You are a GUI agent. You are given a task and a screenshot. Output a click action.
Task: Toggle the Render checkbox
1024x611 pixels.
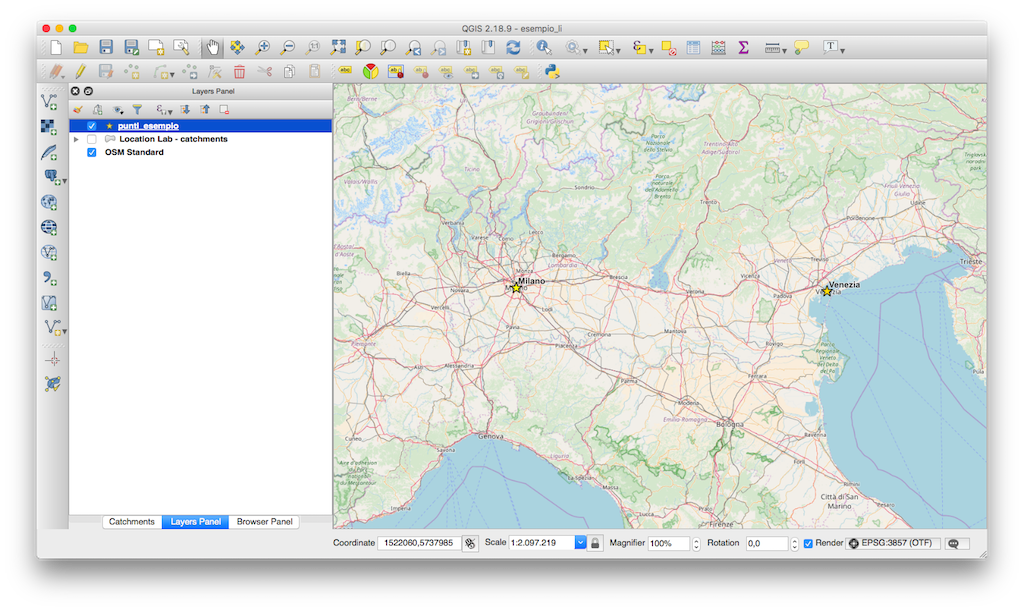pyautogui.click(x=808, y=543)
